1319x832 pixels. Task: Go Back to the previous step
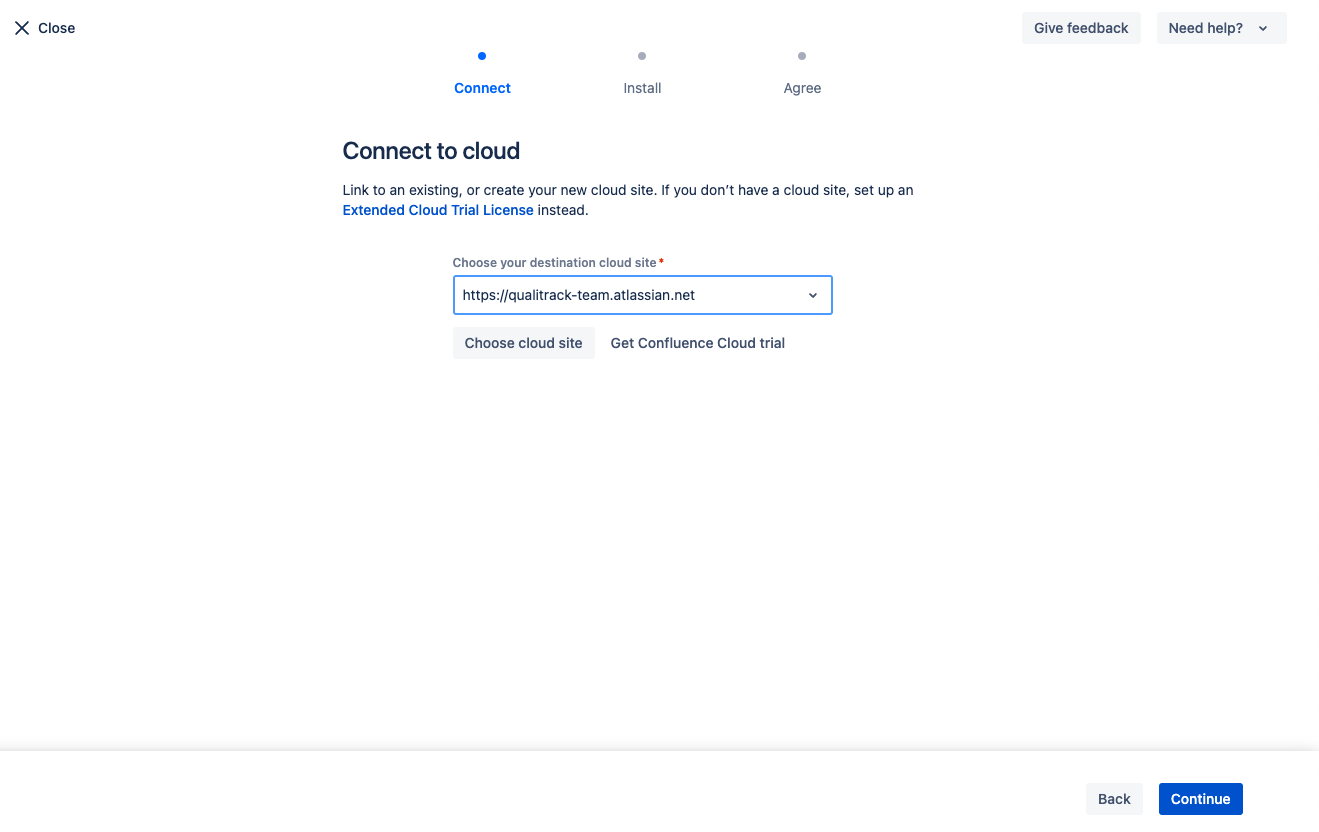(x=1113, y=799)
